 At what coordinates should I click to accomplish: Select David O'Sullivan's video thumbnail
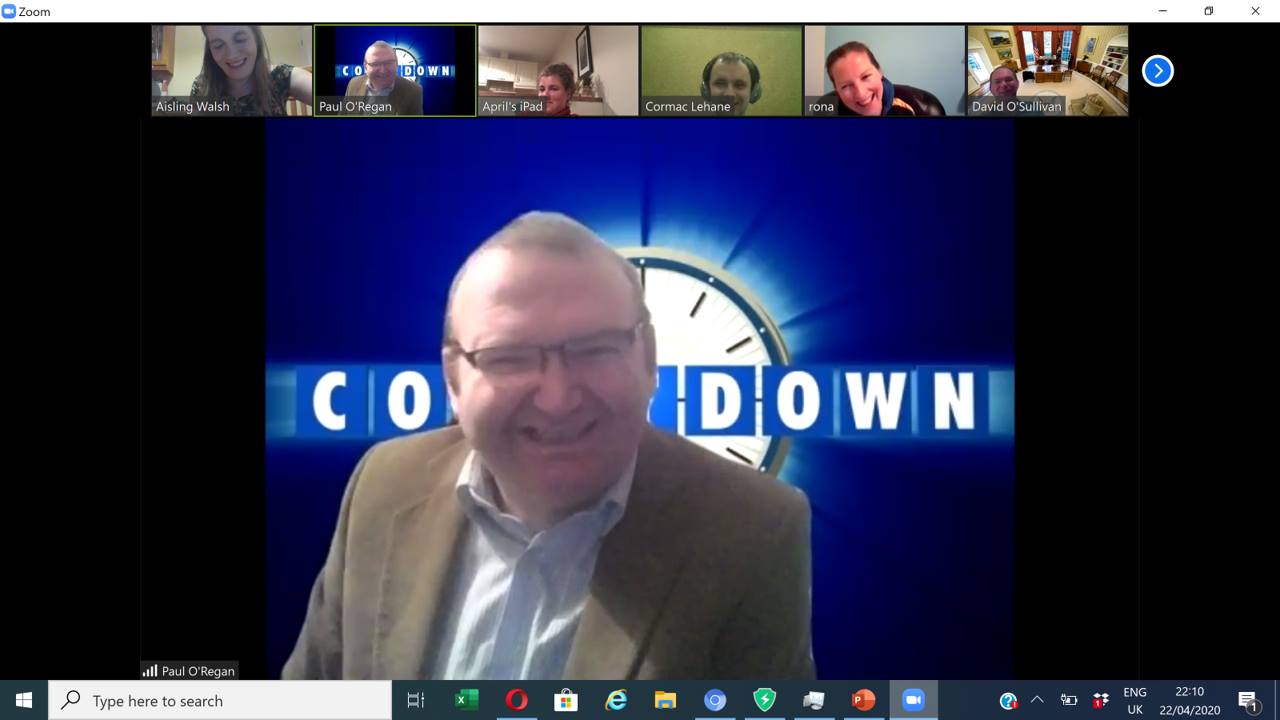pyautogui.click(x=1047, y=70)
